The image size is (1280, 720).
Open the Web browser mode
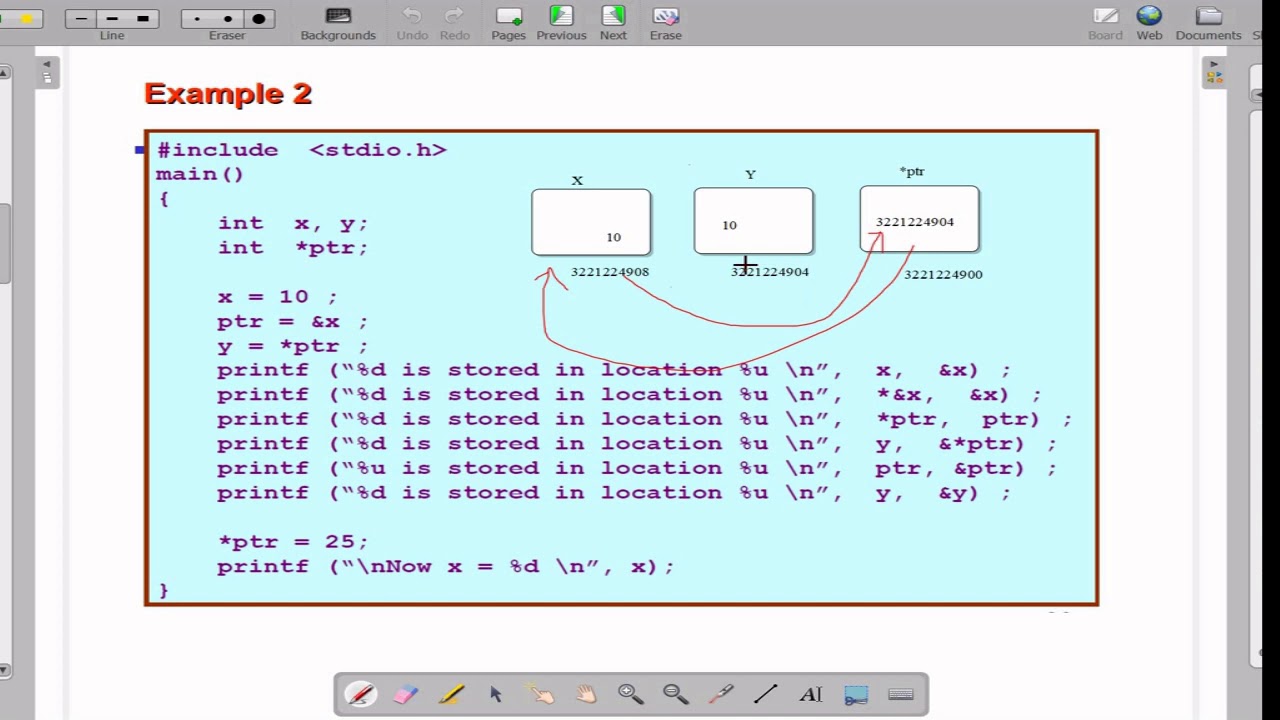1149,24
